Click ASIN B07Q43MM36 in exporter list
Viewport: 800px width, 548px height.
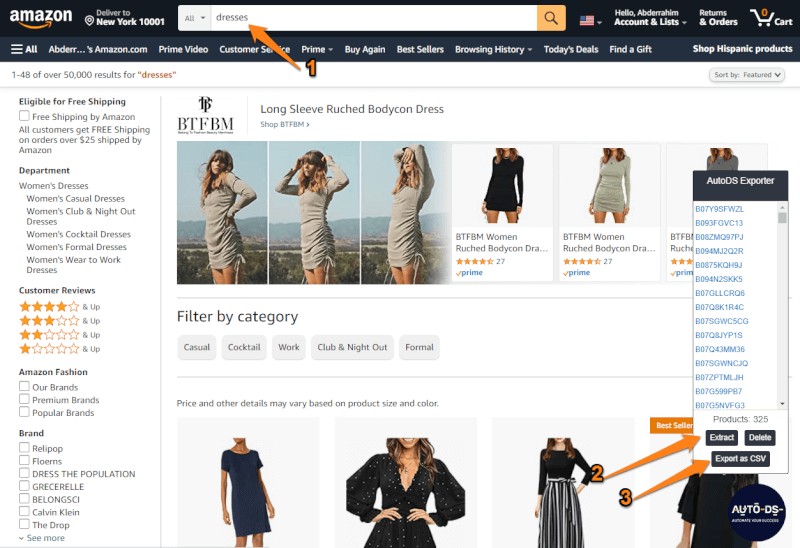coord(720,349)
